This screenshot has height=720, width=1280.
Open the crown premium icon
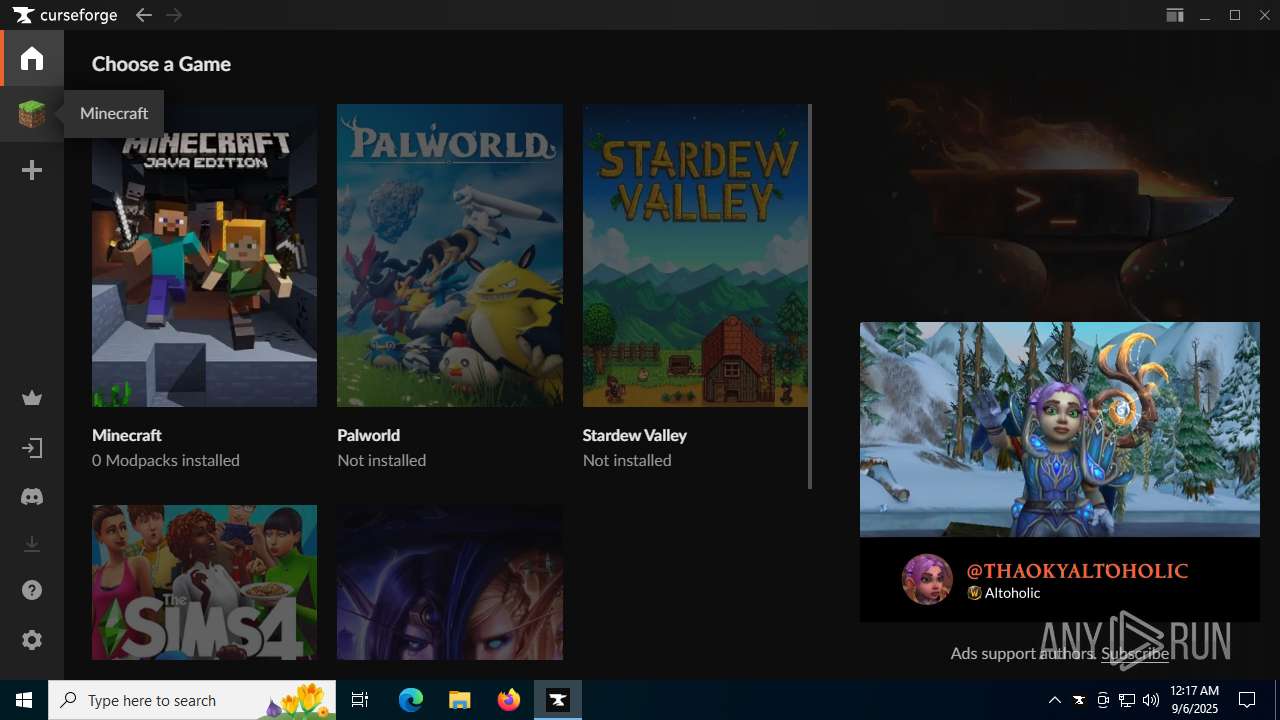point(32,399)
